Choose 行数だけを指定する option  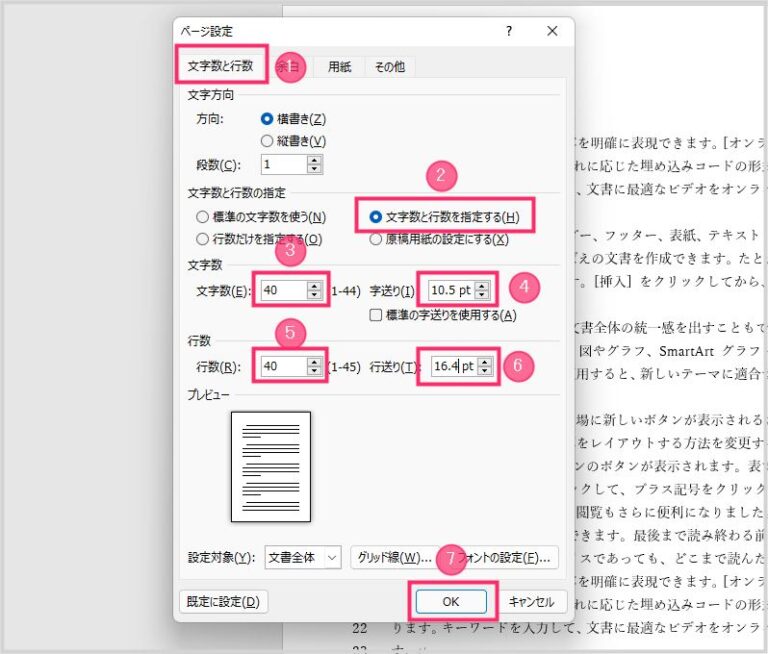(259, 239)
